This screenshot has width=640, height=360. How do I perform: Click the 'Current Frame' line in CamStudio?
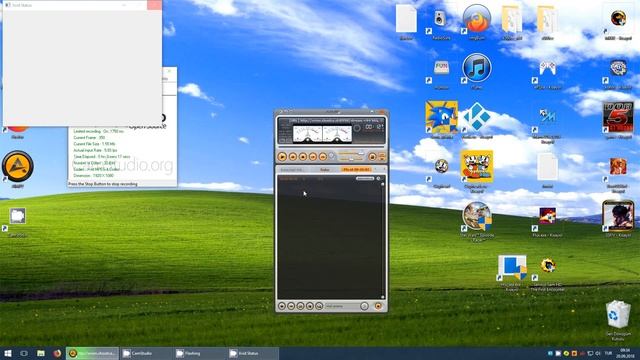[89, 138]
